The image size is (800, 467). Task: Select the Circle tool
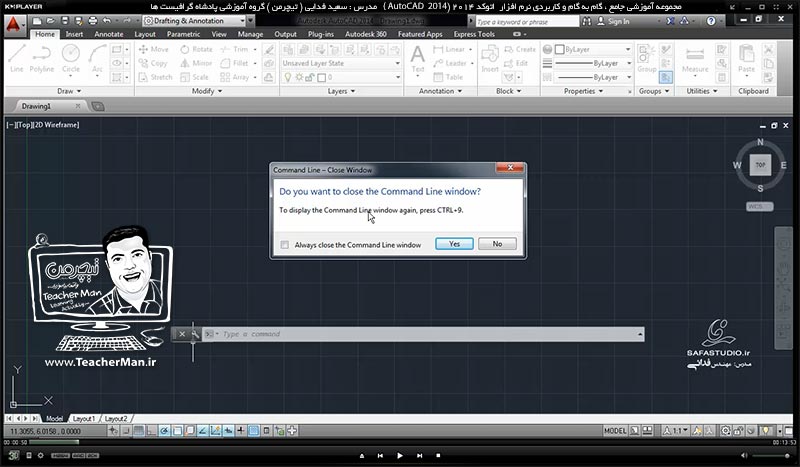coord(71,59)
